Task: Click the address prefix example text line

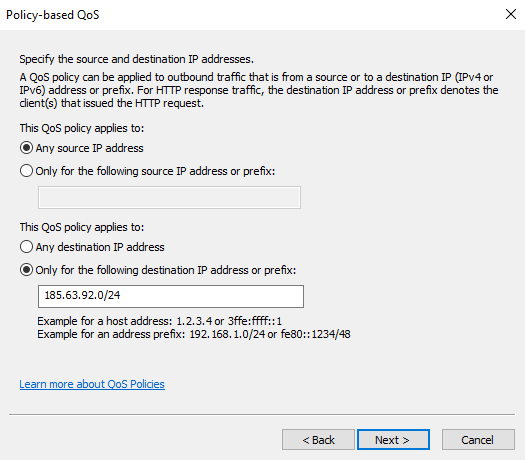Action: coord(194,334)
